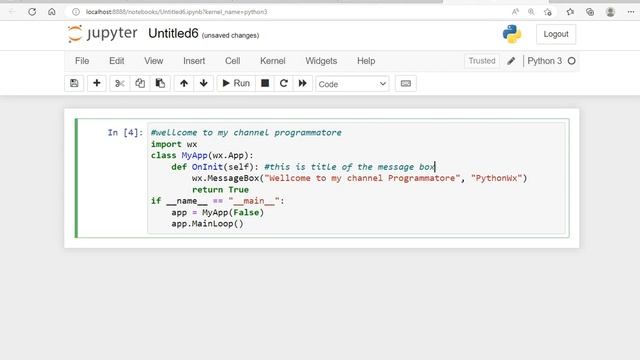Viewport: 640px width, 360px height.
Task: Open the Help menu
Action: tap(366, 61)
